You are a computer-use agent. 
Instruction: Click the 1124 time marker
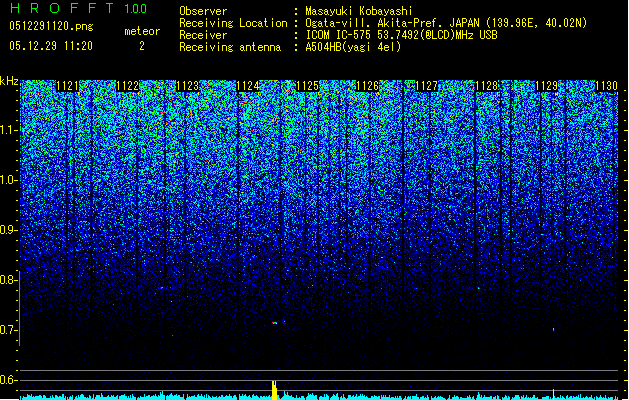pos(248,86)
